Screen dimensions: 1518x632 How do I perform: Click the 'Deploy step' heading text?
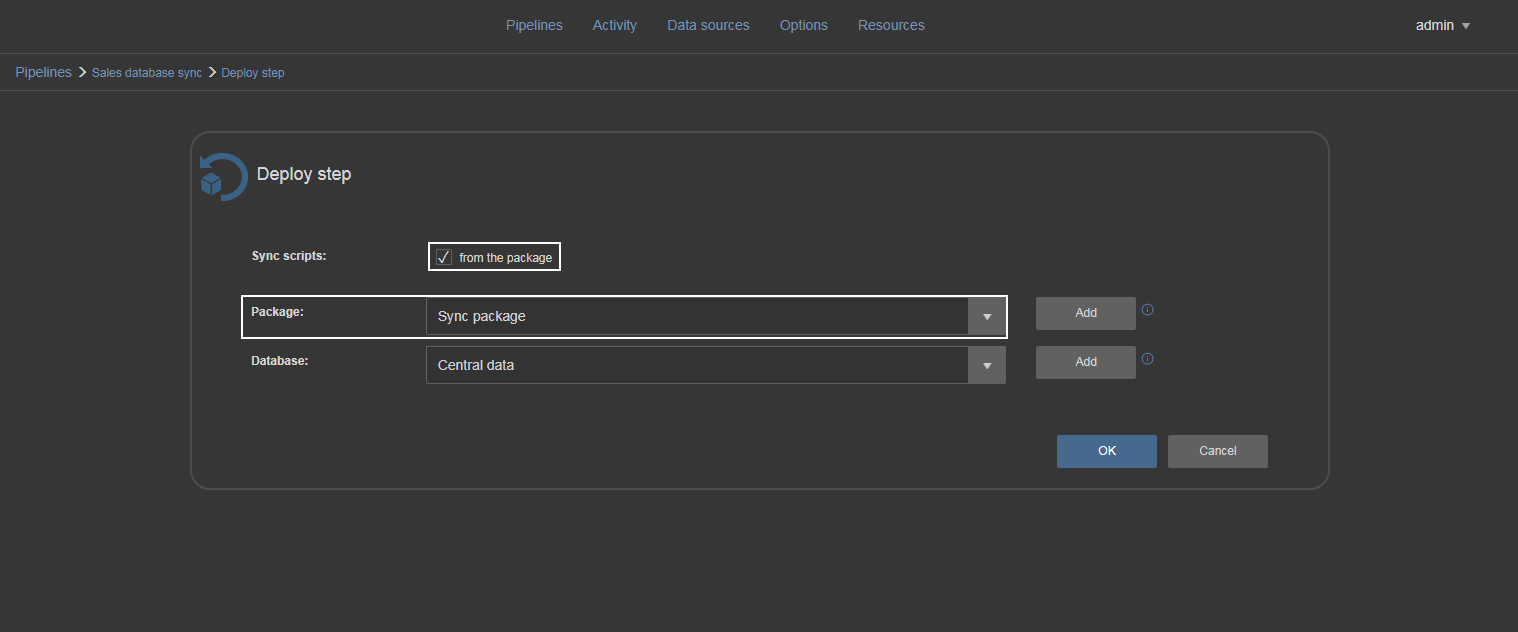pos(304,174)
